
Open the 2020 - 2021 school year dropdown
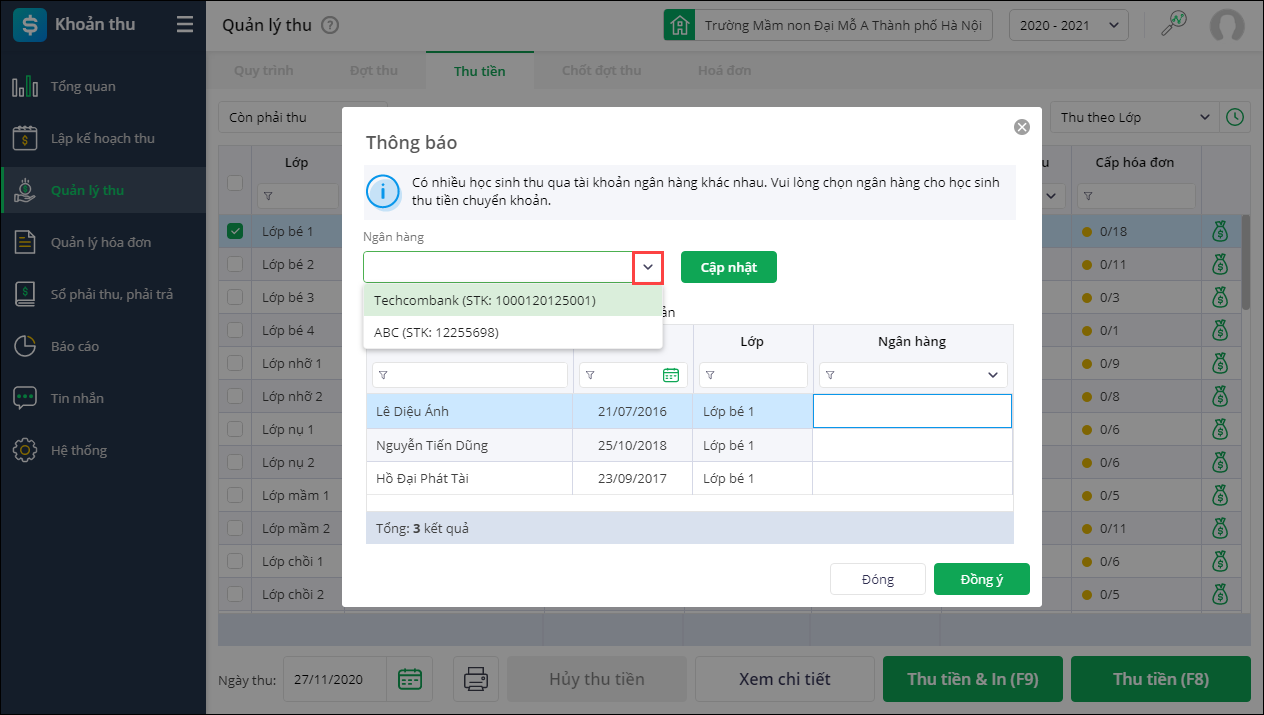click(1069, 25)
